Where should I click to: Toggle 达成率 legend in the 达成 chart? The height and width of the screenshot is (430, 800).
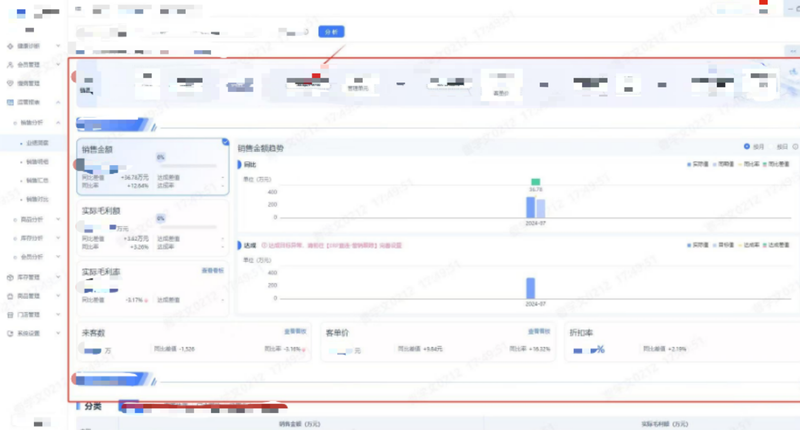749,245
